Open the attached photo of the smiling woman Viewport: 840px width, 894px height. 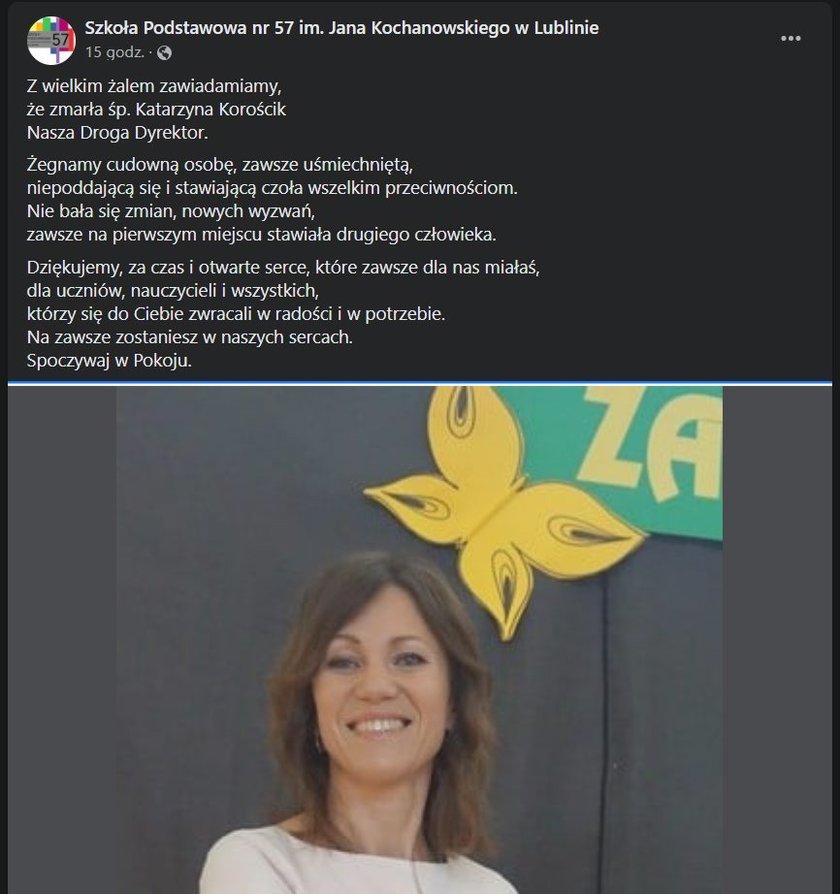point(420,640)
